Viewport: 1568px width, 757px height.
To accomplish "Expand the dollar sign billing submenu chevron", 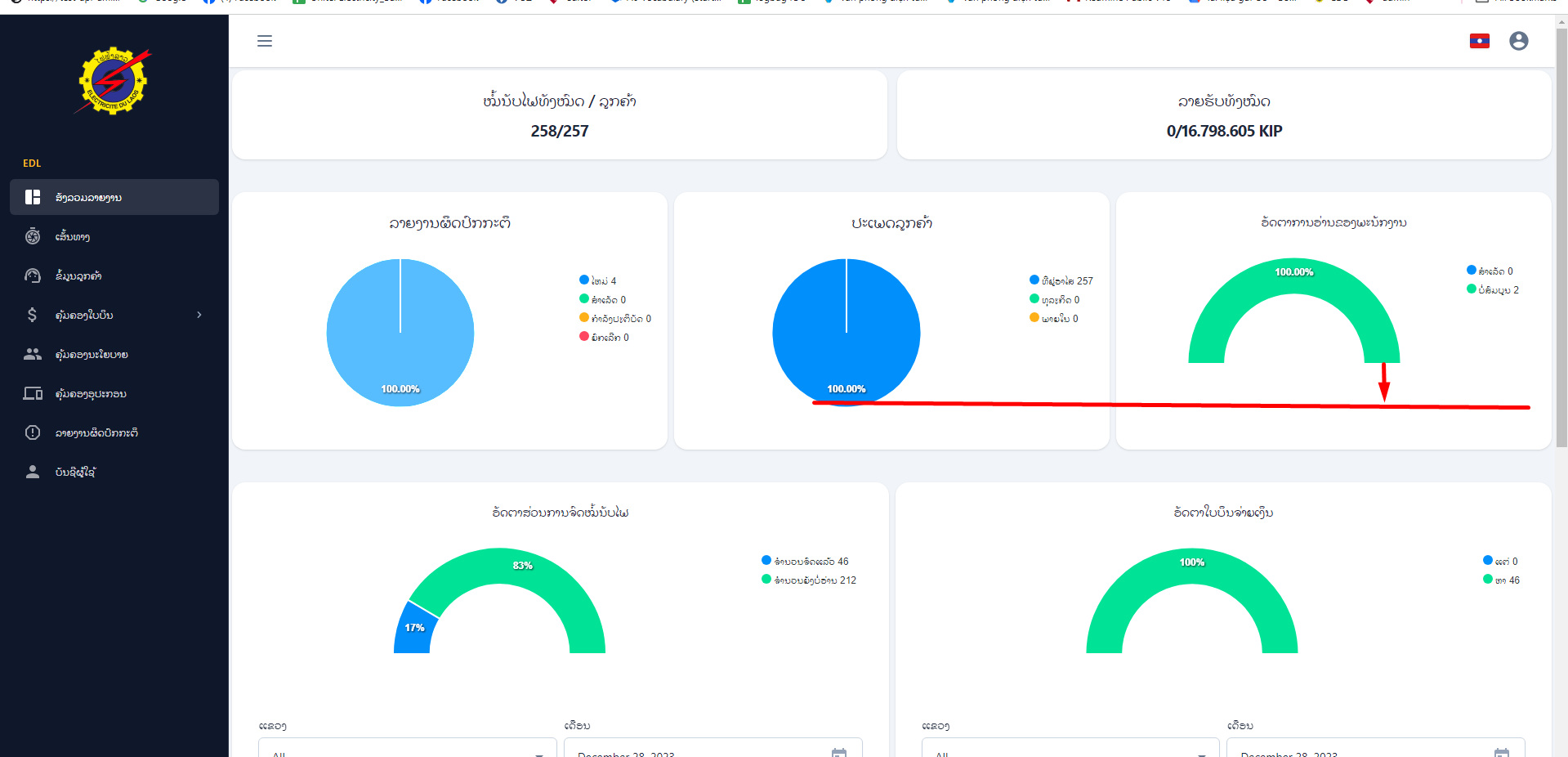I will pos(199,315).
